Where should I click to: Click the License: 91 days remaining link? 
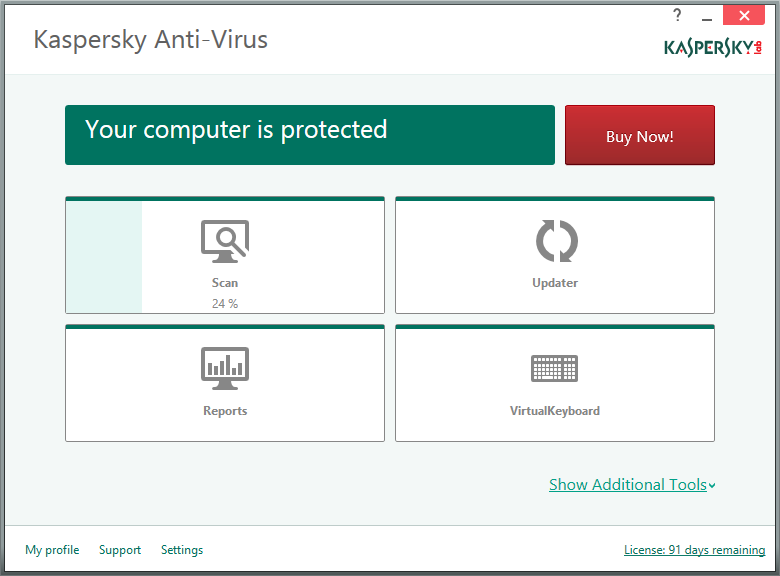pyautogui.click(x=694, y=550)
